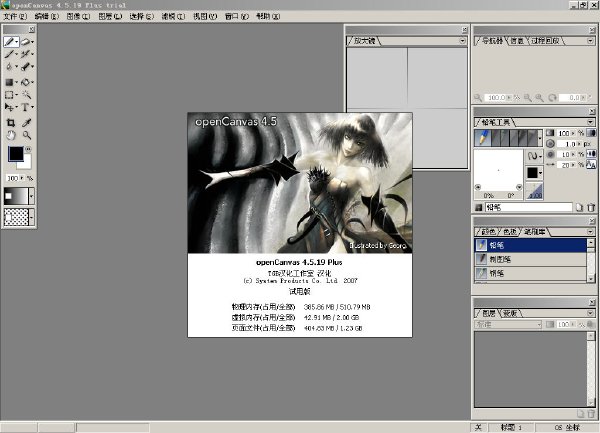Image resolution: width=600 pixels, height=433 pixels.
Task: Pick the Eyedropper tool
Action: tap(26, 122)
